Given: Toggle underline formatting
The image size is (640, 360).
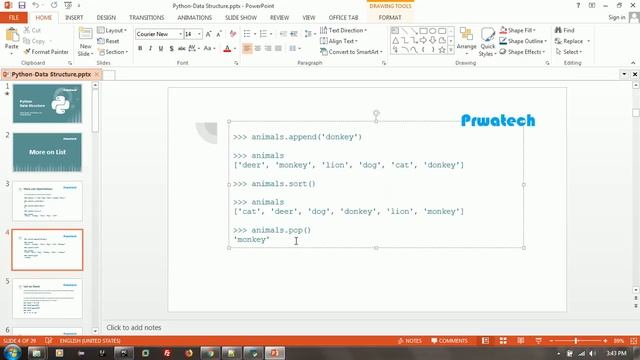Looking at the screenshot, I should point(161,49).
